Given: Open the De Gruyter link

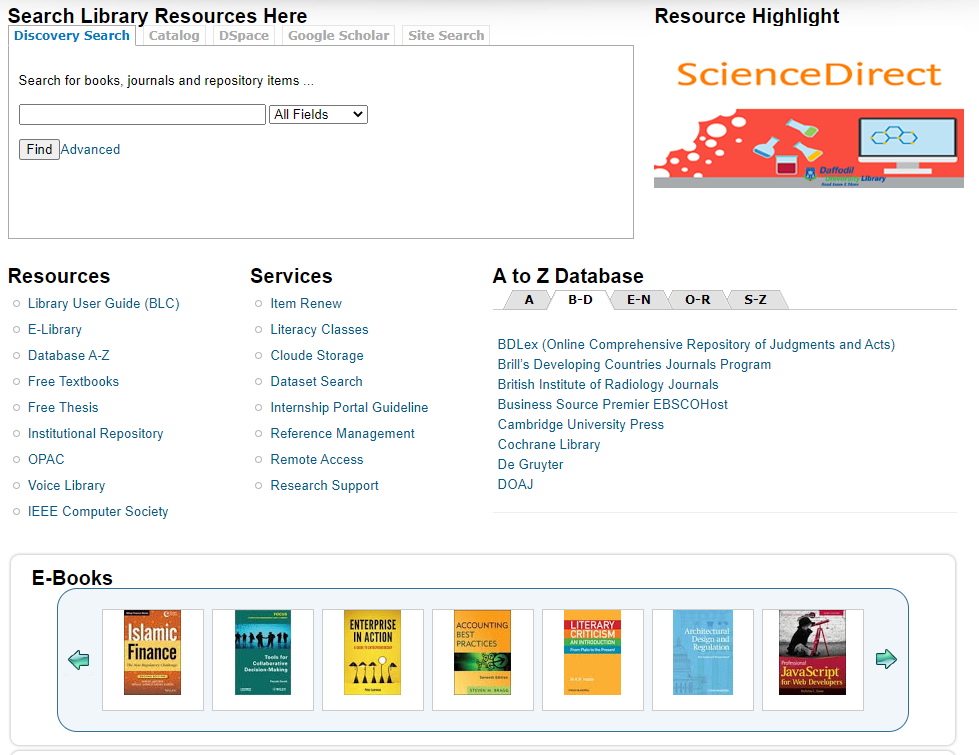Looking at the screenshot, I should [x=531, y=465].
